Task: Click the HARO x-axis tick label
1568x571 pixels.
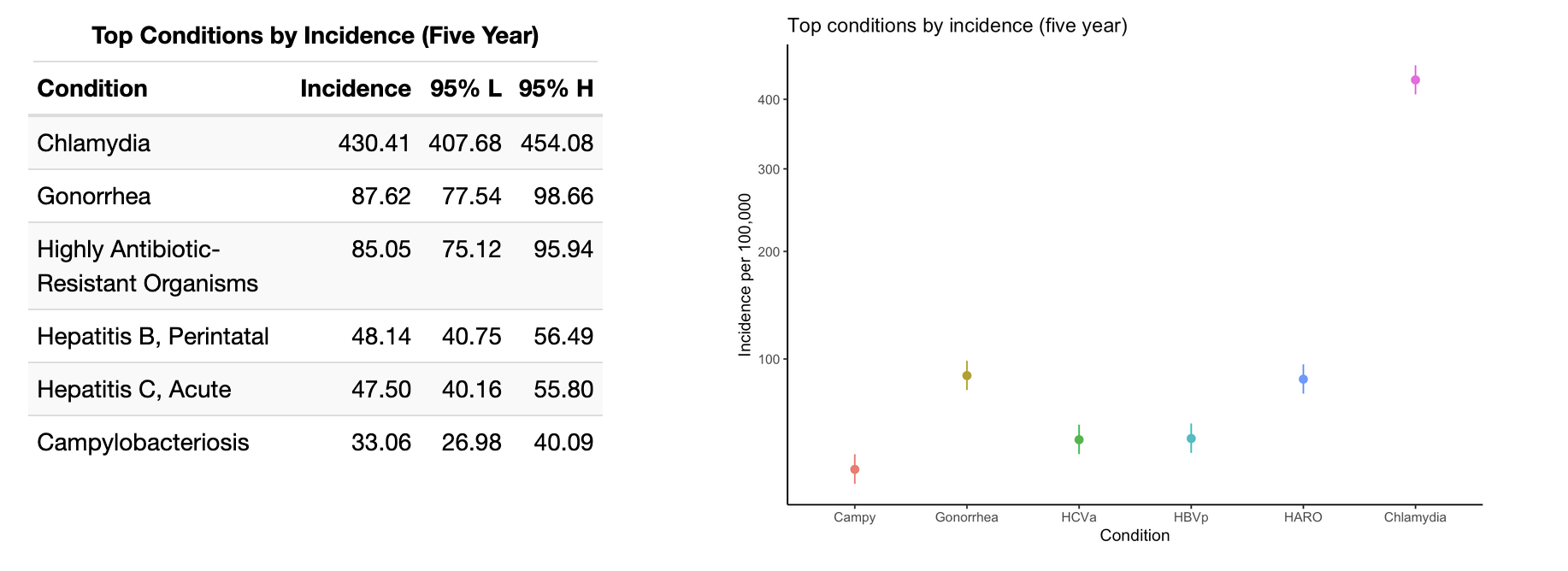Action: coord(1303,517)
